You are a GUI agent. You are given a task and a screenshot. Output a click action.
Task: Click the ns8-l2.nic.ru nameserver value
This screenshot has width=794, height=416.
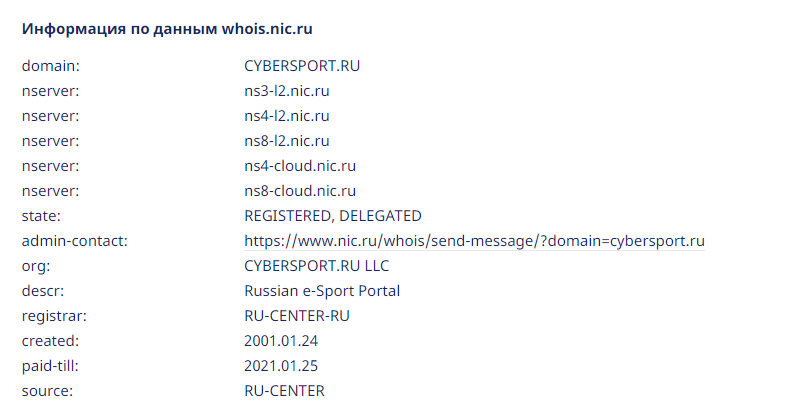click(286, 141)
